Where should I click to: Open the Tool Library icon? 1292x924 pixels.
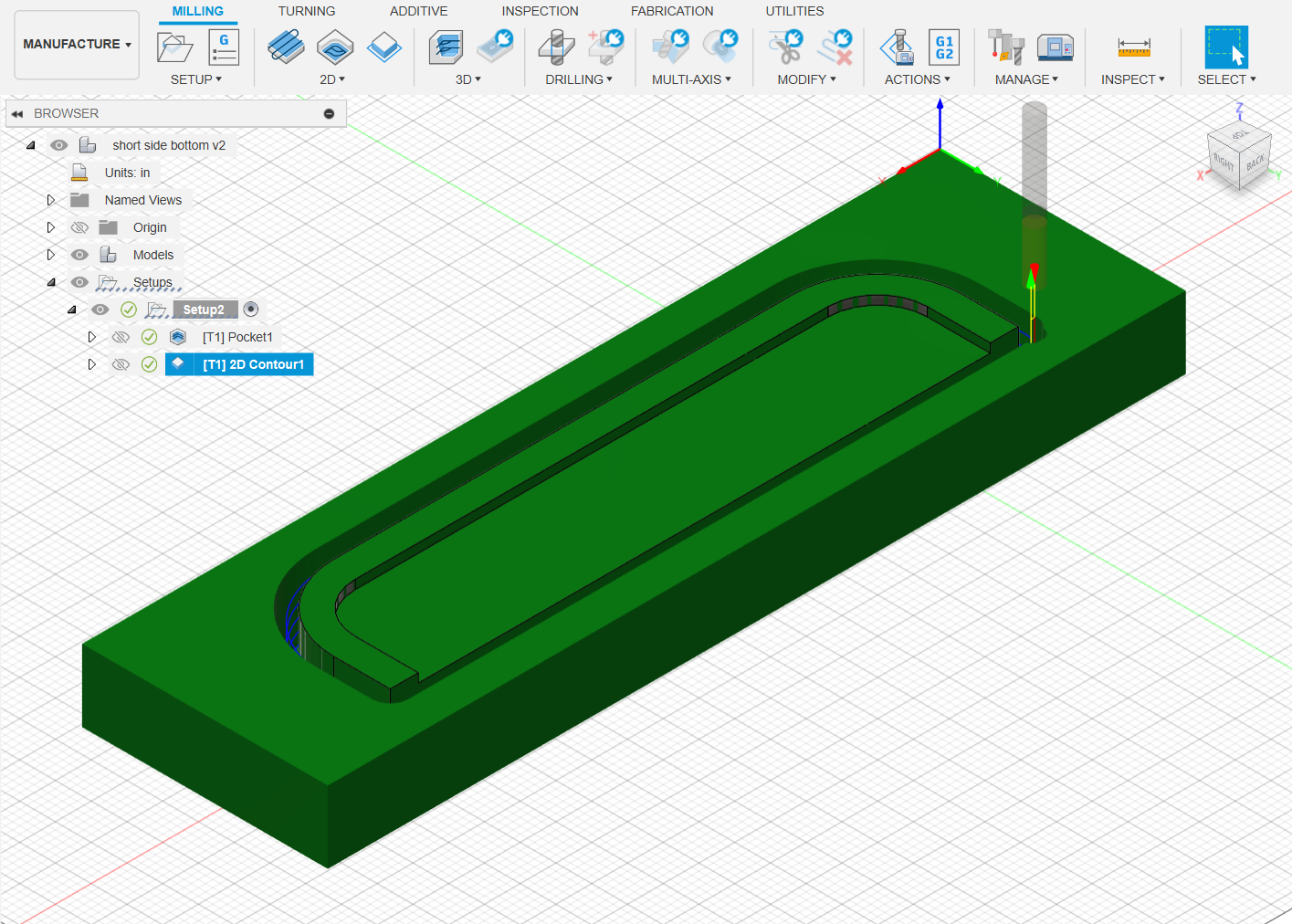1005,47
